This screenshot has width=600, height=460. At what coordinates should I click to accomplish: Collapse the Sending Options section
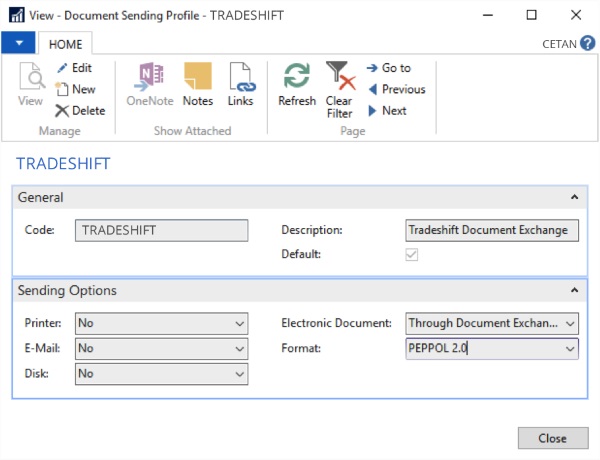(574, 290)
